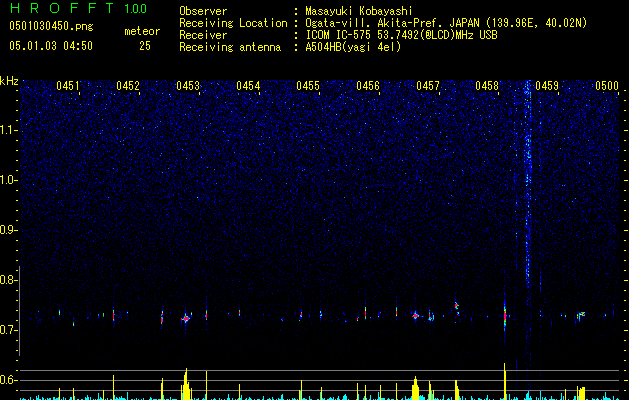Click the 0456 time marker
Image resolution: width=629 pixels, height=400 pixels.
coord(368,86)
